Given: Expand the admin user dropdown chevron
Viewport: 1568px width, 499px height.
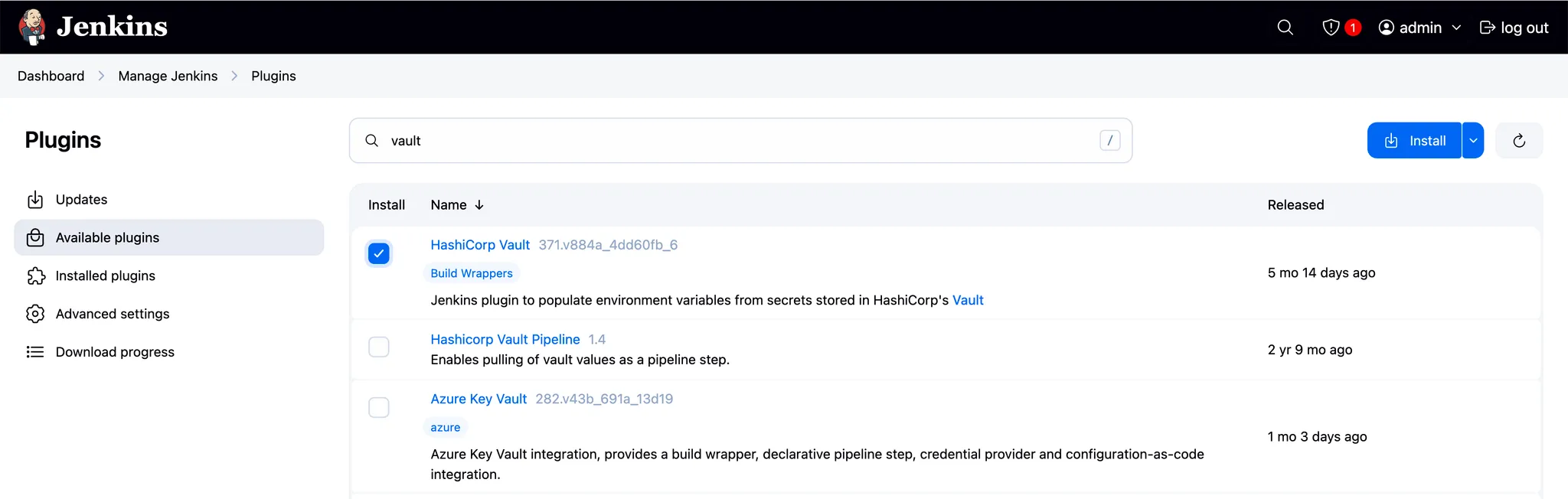Looking at the screenshot, I should click(1456, 28).
